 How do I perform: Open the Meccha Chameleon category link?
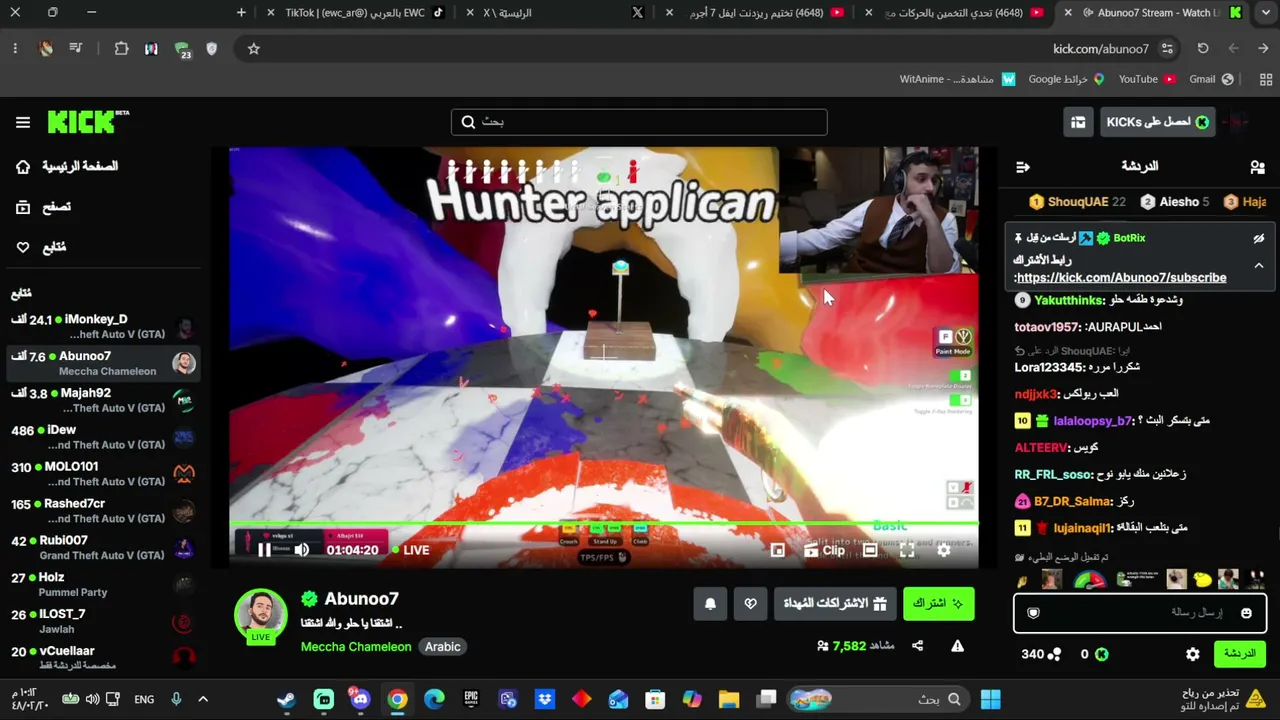click(356, 647)
